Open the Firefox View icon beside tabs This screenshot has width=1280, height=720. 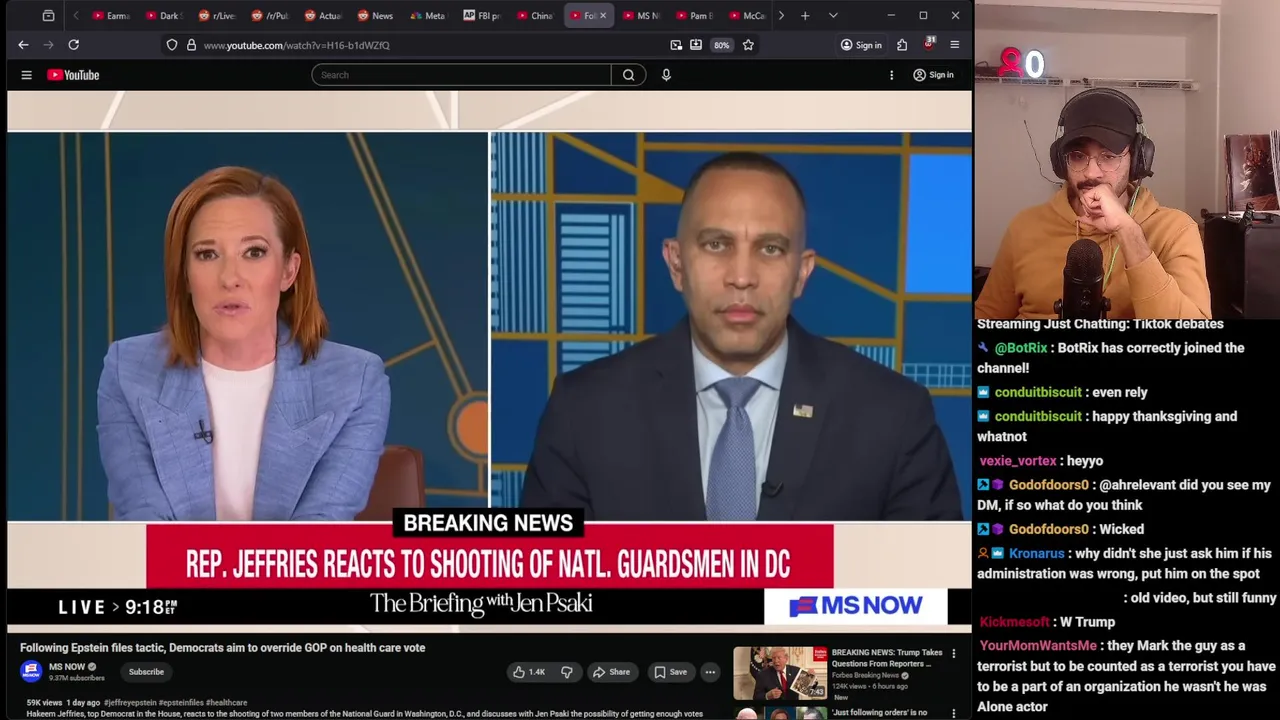point(48,16)
